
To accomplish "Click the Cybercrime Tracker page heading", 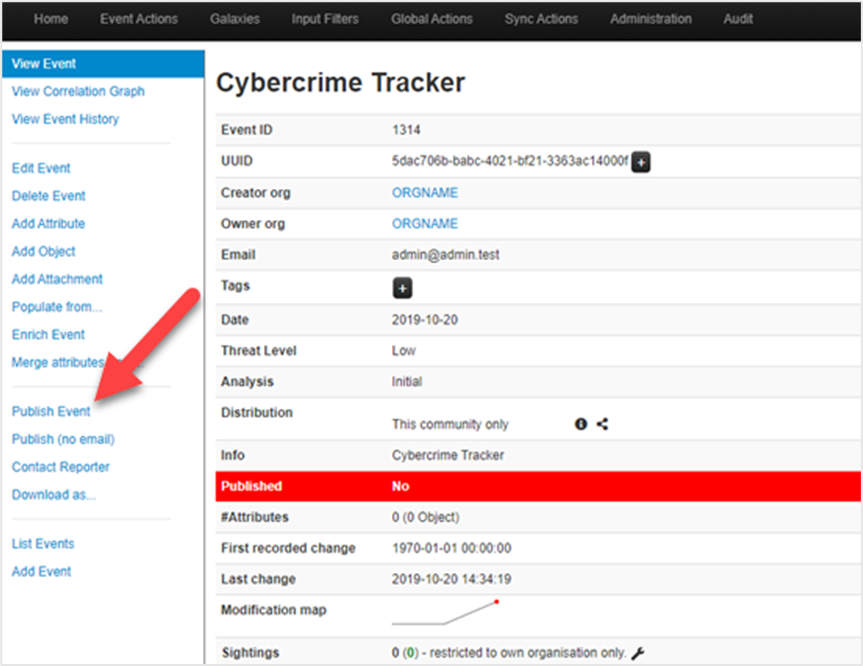I will point(341,83).
